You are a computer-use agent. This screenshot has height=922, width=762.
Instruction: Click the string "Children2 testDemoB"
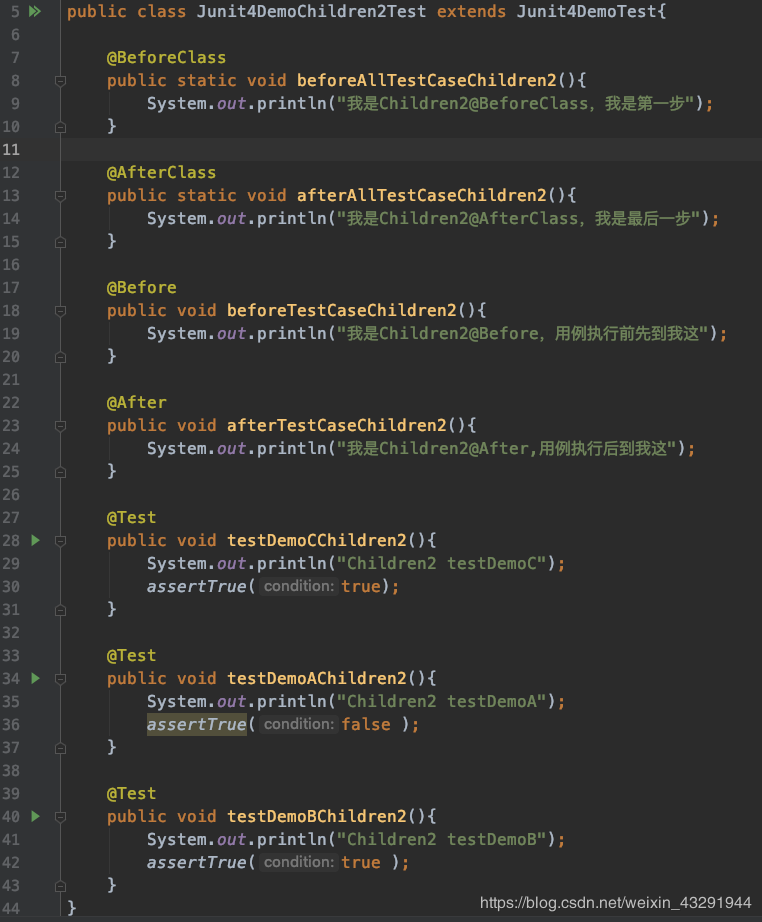click(x=442, y=840)
